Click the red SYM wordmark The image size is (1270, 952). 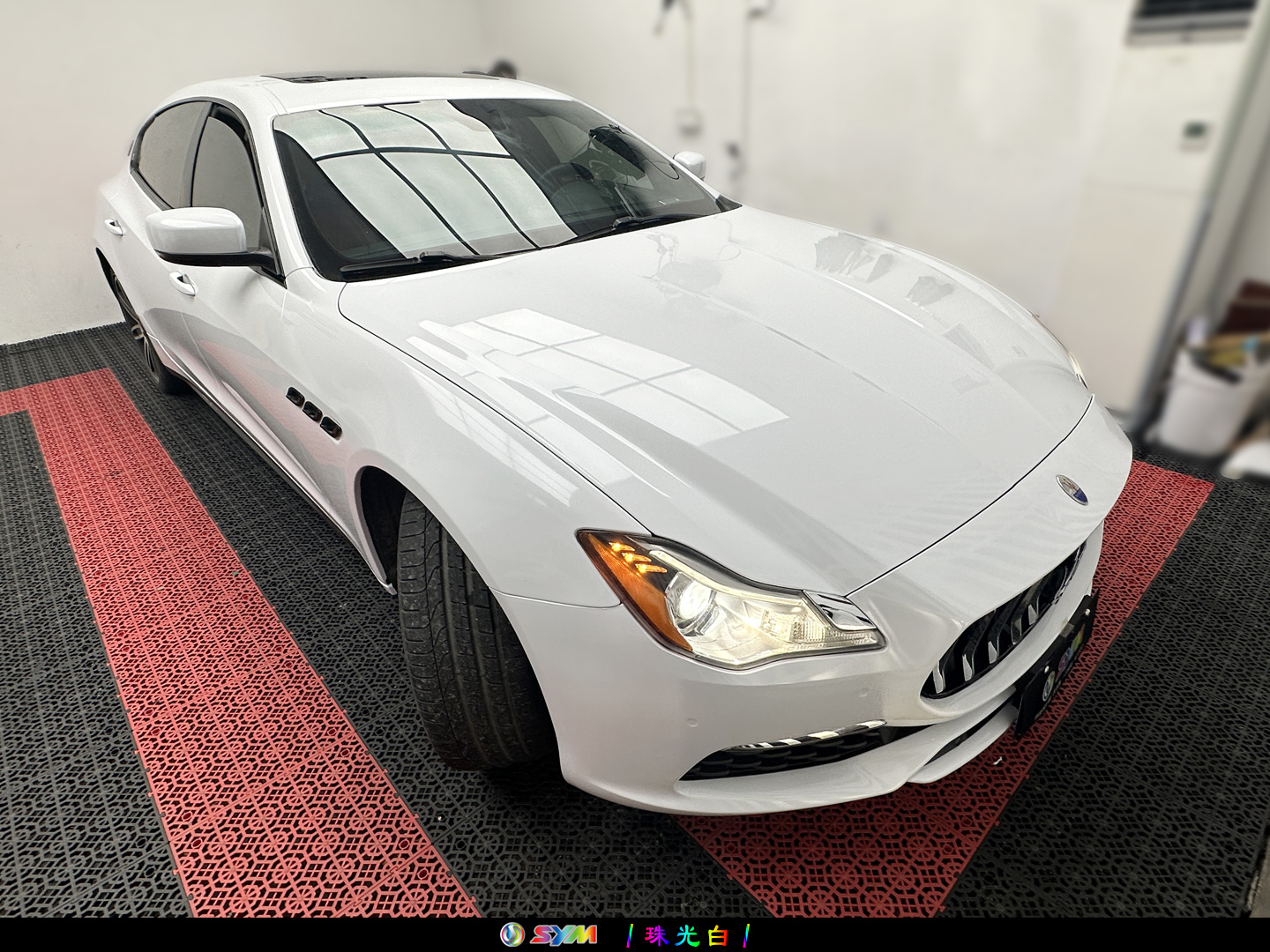click(564, 935)
